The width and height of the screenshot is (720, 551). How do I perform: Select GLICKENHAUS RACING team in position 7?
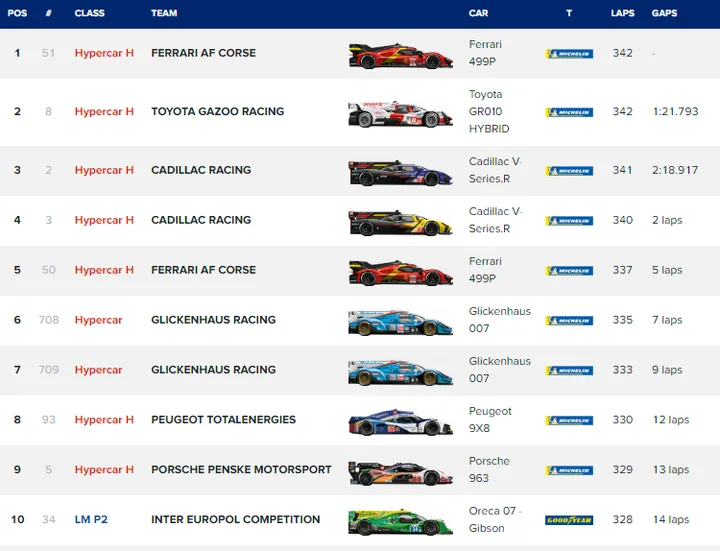pyautogui.click(x=214, y=370)
